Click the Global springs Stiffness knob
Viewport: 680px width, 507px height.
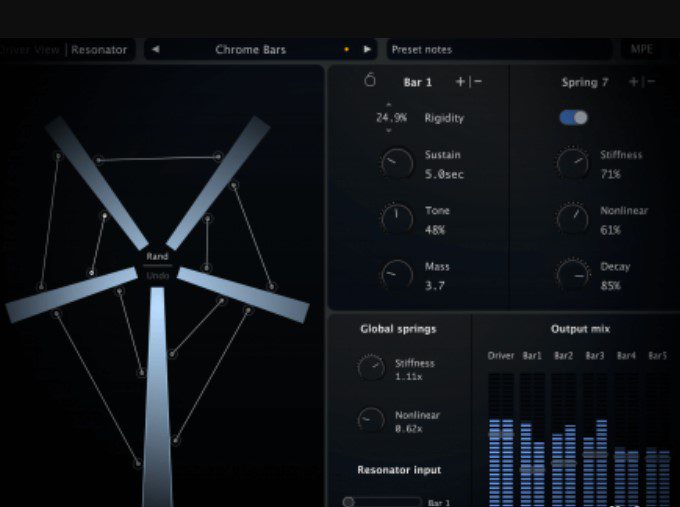click(371, 368)
